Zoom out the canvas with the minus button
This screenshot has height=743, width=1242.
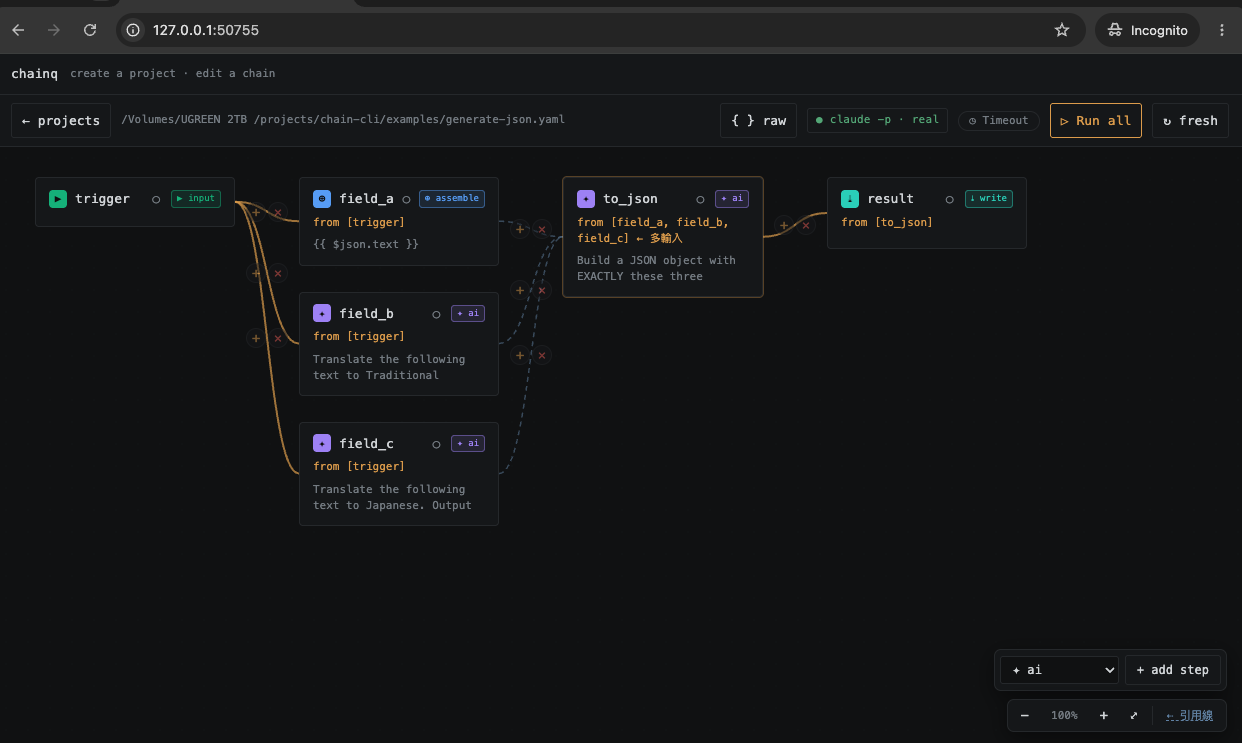click(1025, 716)
